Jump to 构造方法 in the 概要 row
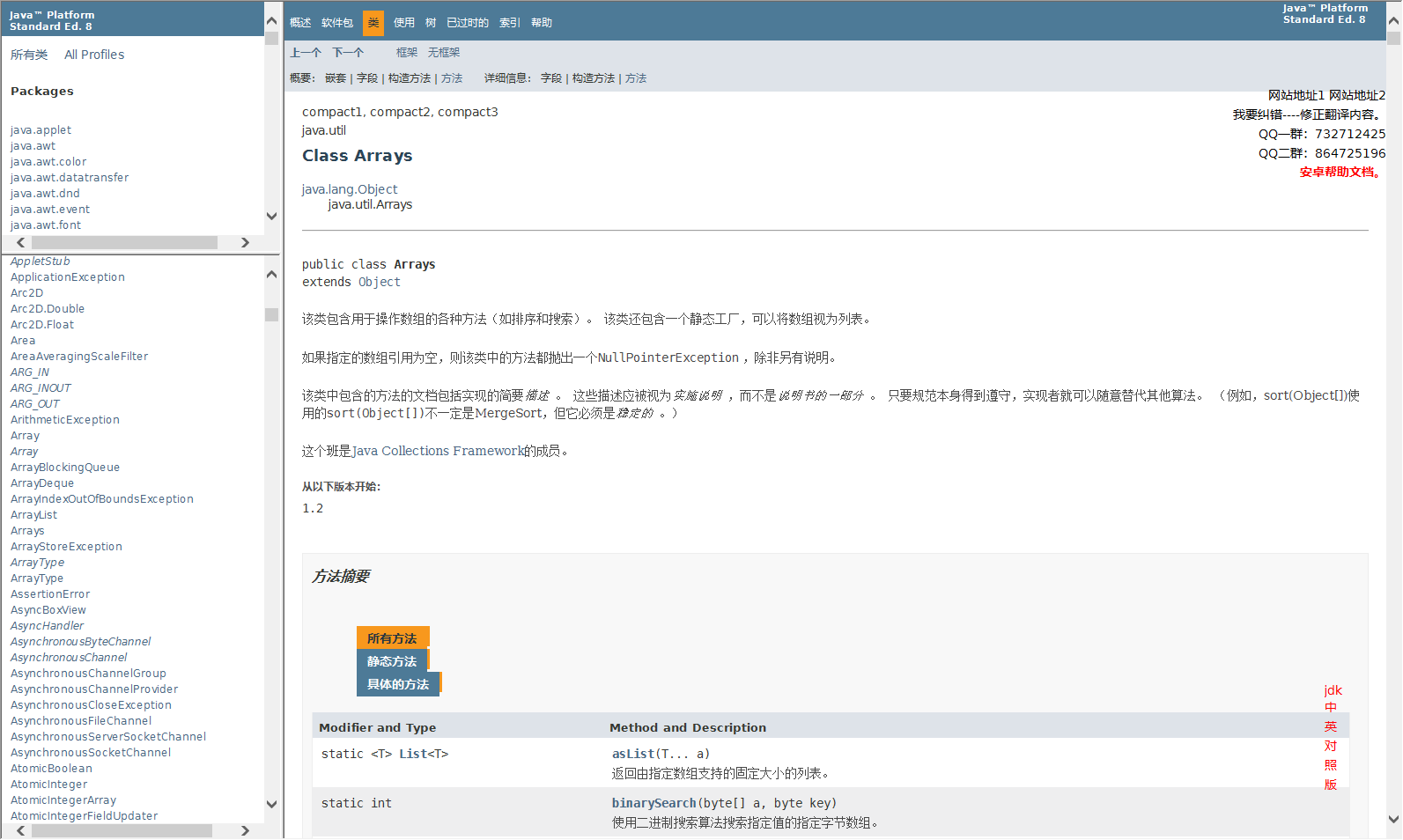The width and height of the screenshot is (1403, 840). click(x=410, y=78)
